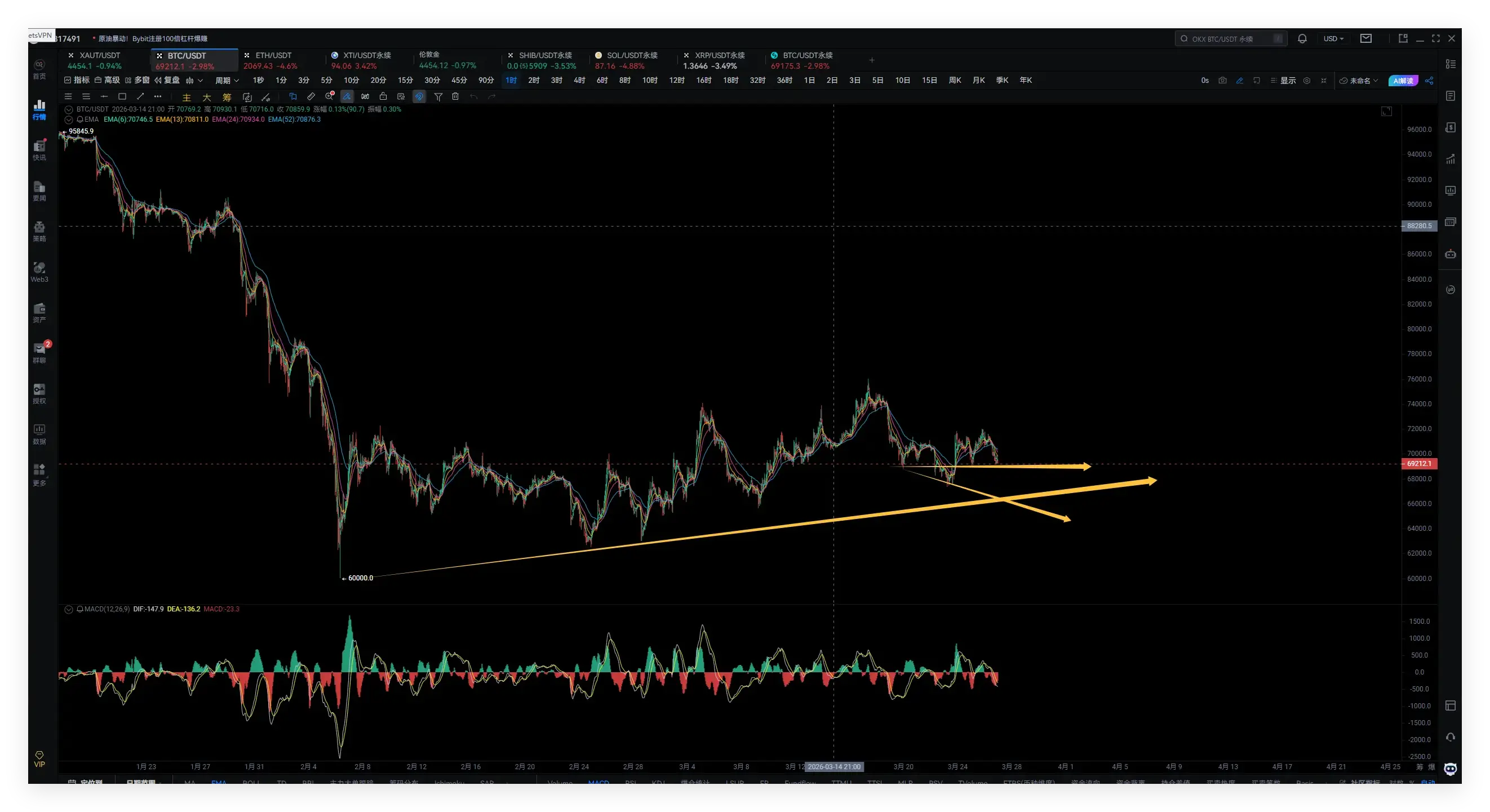This screenshot has height=812, width=1490.
Task: Open the filter funnel icon
Action: (x=438, y=96)
